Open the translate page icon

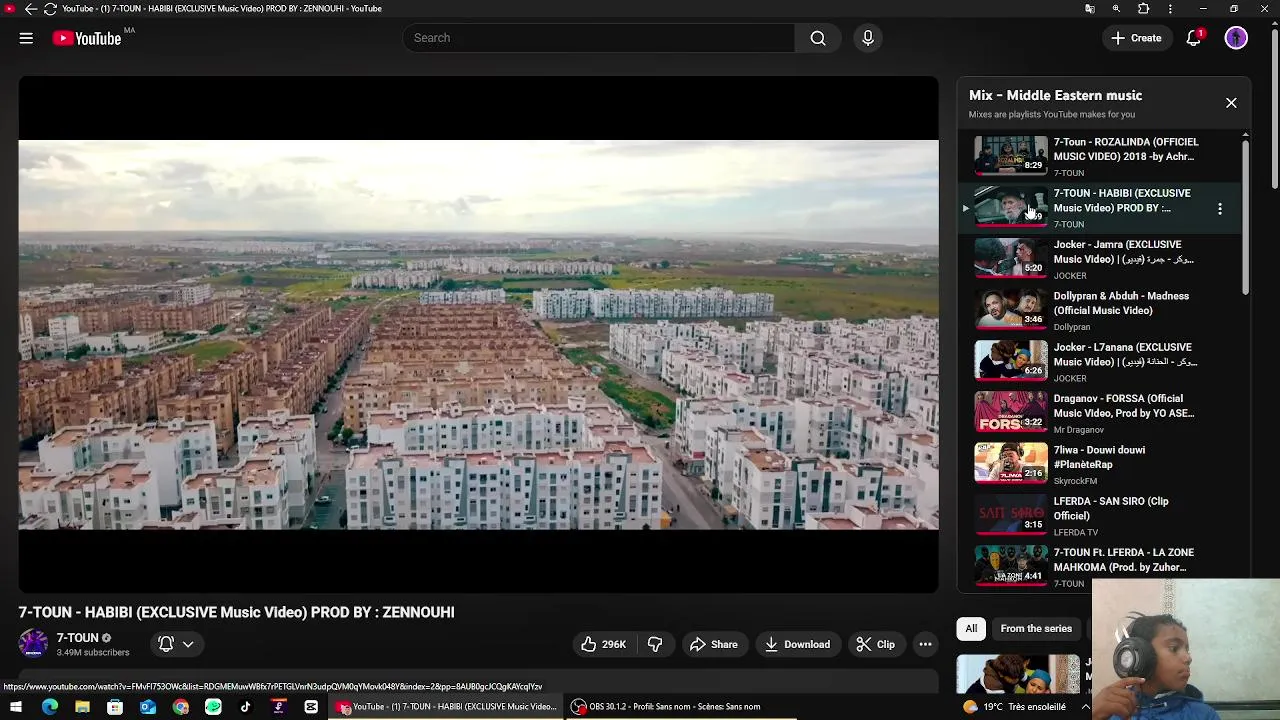click(x=1090, y=9)
